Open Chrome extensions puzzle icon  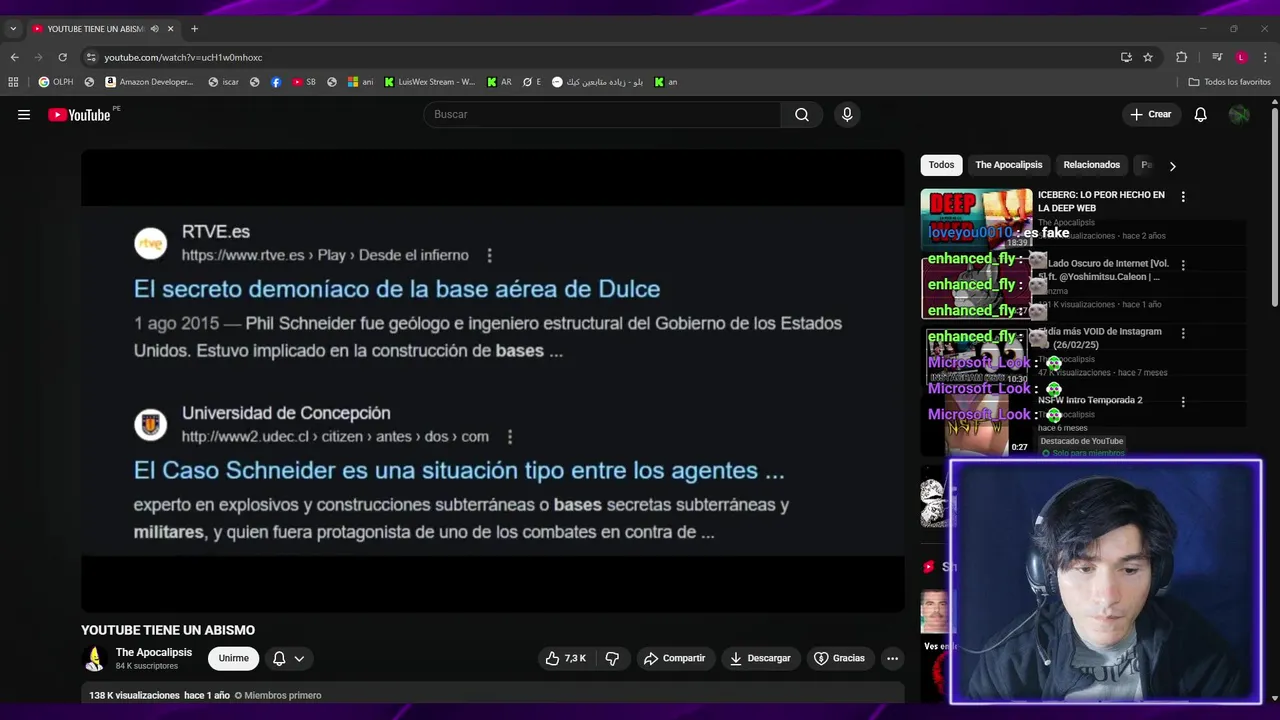(1181, 57)
